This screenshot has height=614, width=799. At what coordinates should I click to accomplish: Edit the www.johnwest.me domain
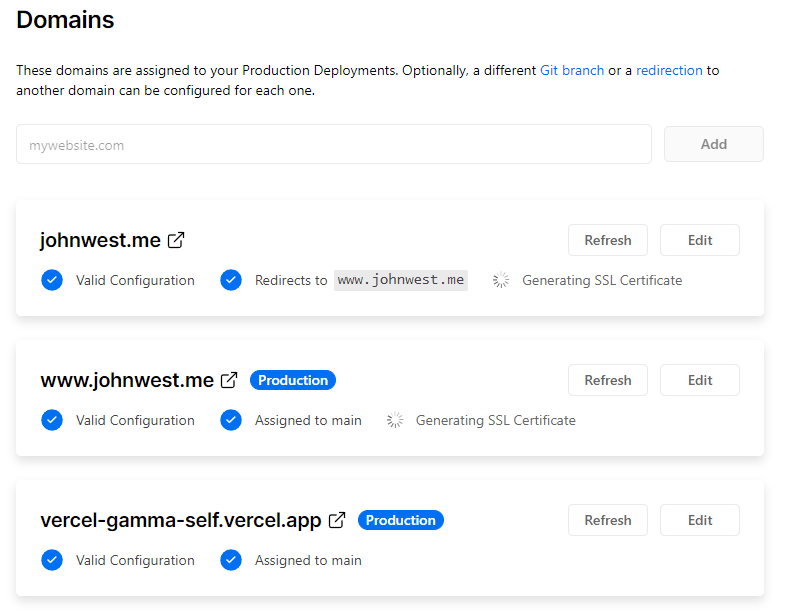tap(700, 380)
